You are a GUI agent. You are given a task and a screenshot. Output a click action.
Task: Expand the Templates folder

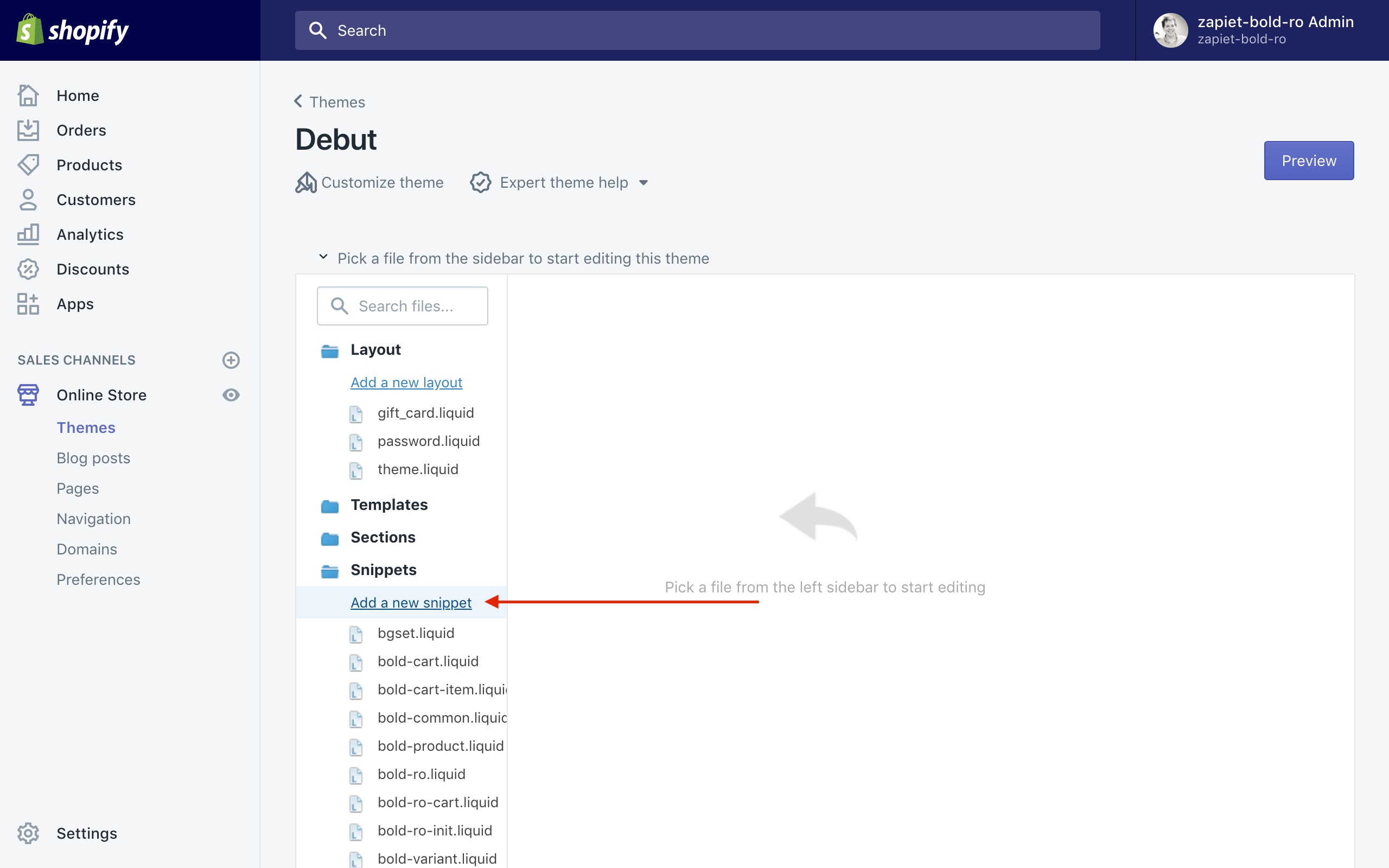pos(388,505)
